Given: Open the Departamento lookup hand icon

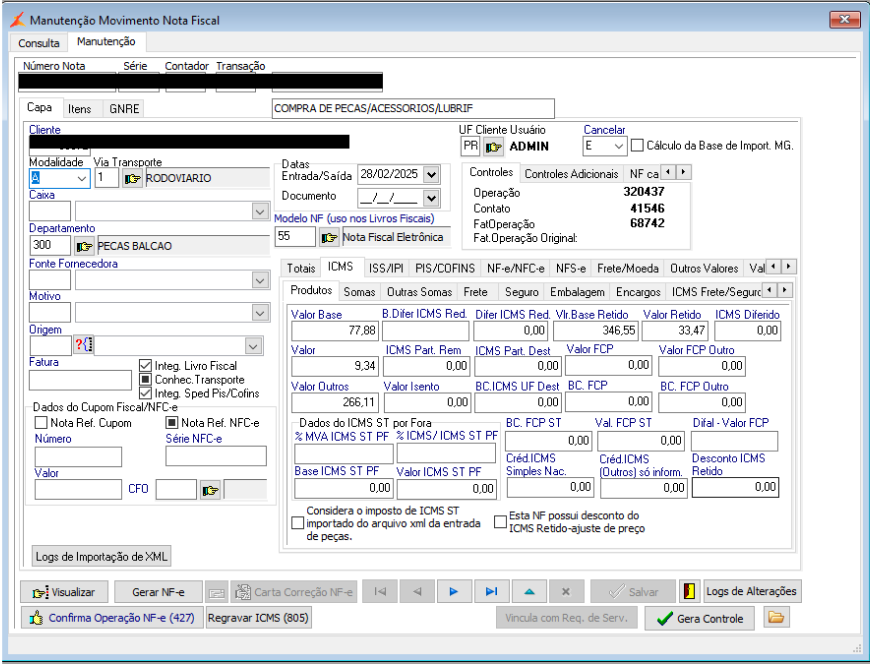Looking at the screenshot, I should 84,246.
